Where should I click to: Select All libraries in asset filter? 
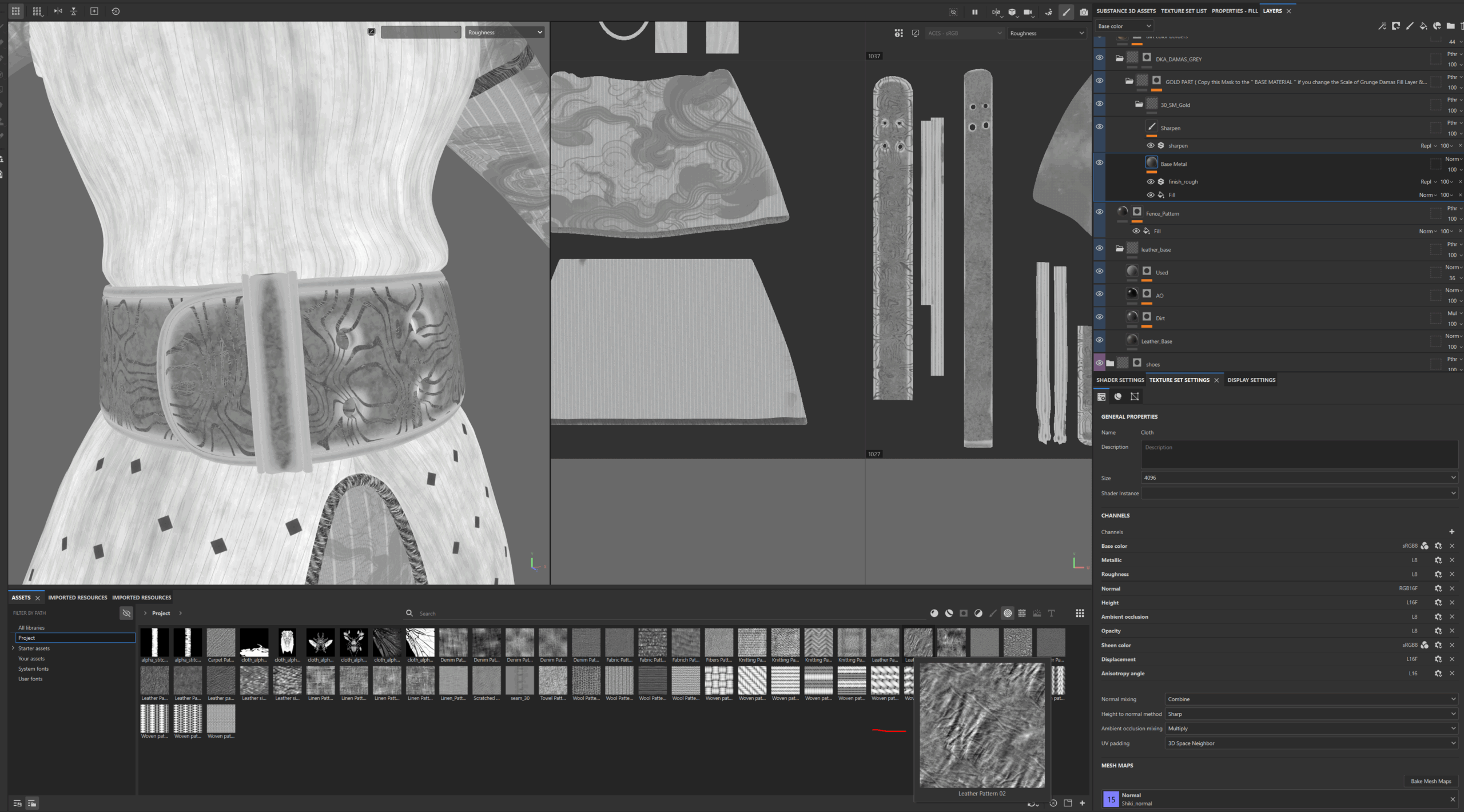31,628
